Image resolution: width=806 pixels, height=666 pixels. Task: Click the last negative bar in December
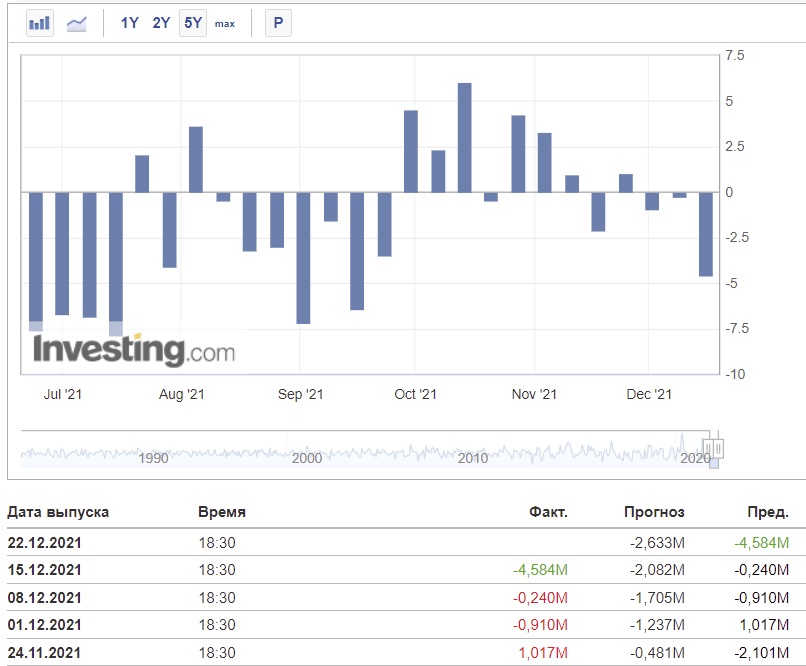705,233
